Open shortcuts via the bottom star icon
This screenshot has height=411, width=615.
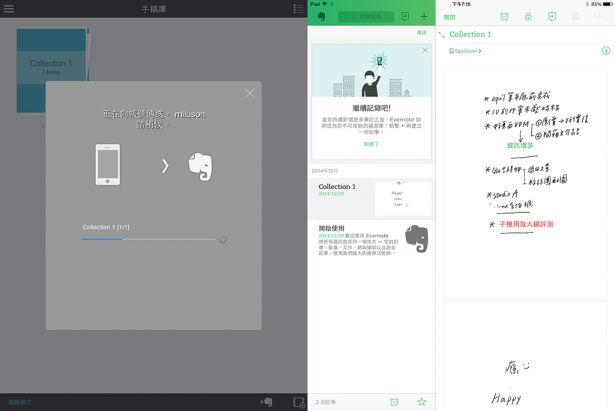tap(422, 402)
